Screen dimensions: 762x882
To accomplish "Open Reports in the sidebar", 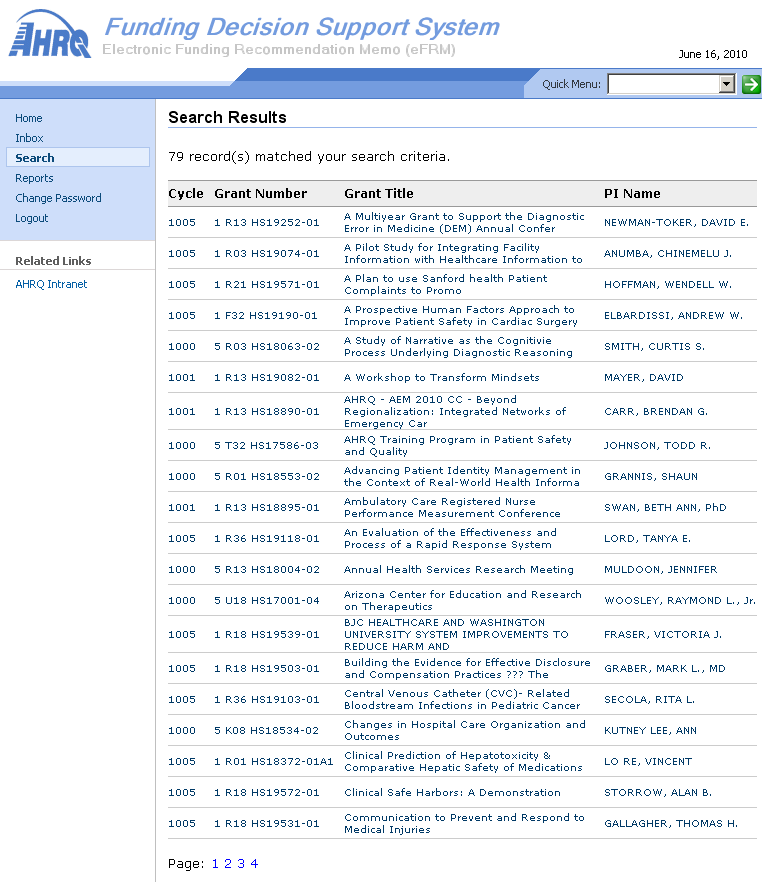I will tap(34, 178).
